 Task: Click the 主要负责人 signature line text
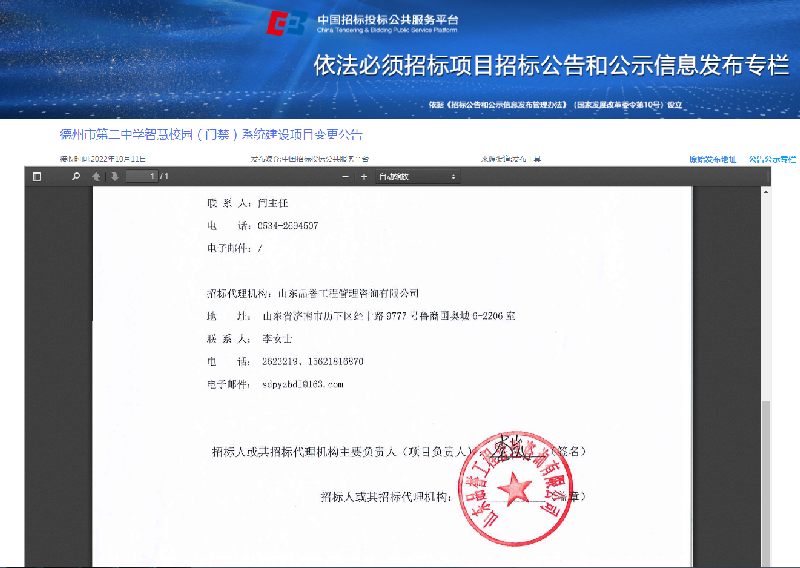(x=398, y=451)
